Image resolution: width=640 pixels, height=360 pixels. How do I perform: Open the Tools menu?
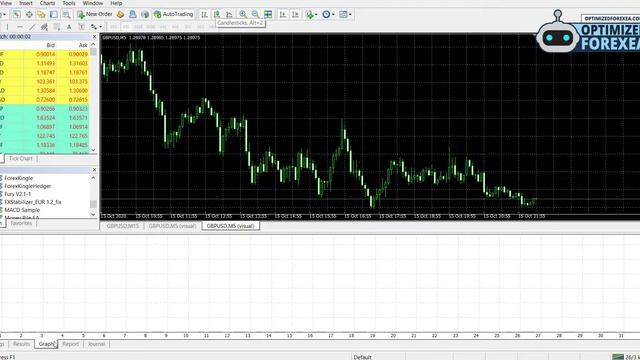pyautogui.click(x=69, y=3)
